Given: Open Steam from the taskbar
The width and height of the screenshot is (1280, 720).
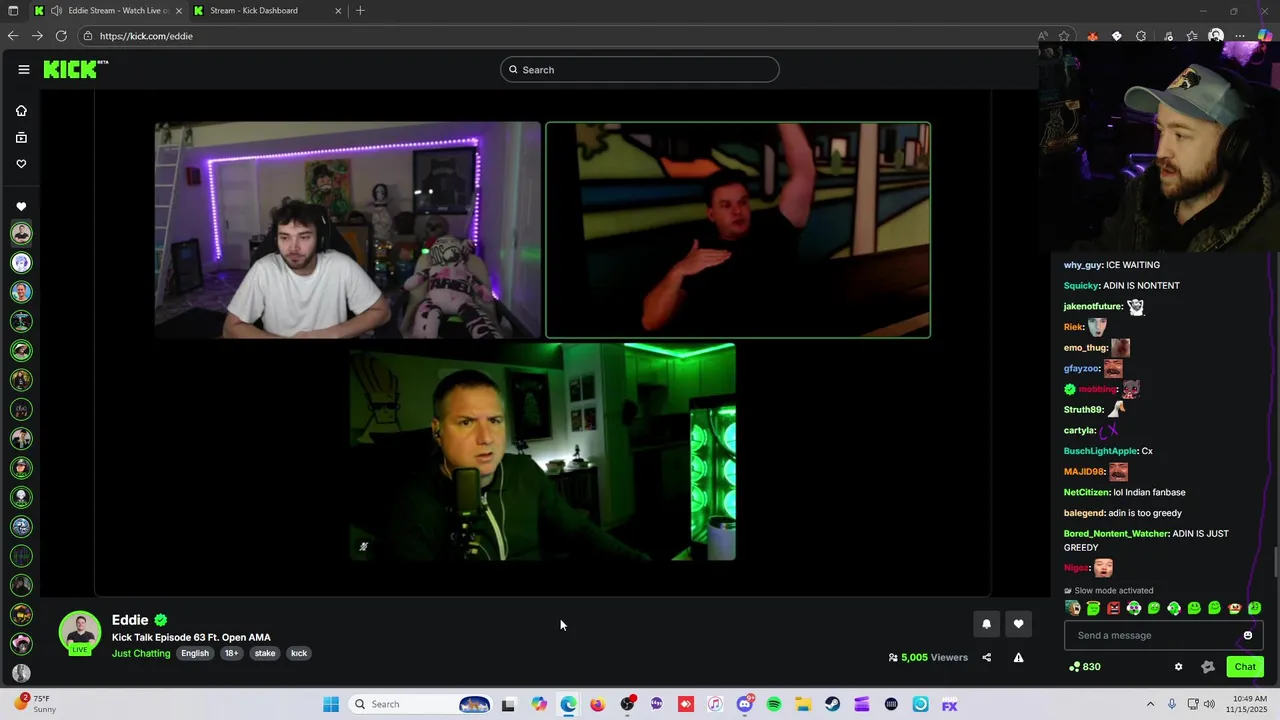Looking at the screenshot, I should click(x=832, y=704).
